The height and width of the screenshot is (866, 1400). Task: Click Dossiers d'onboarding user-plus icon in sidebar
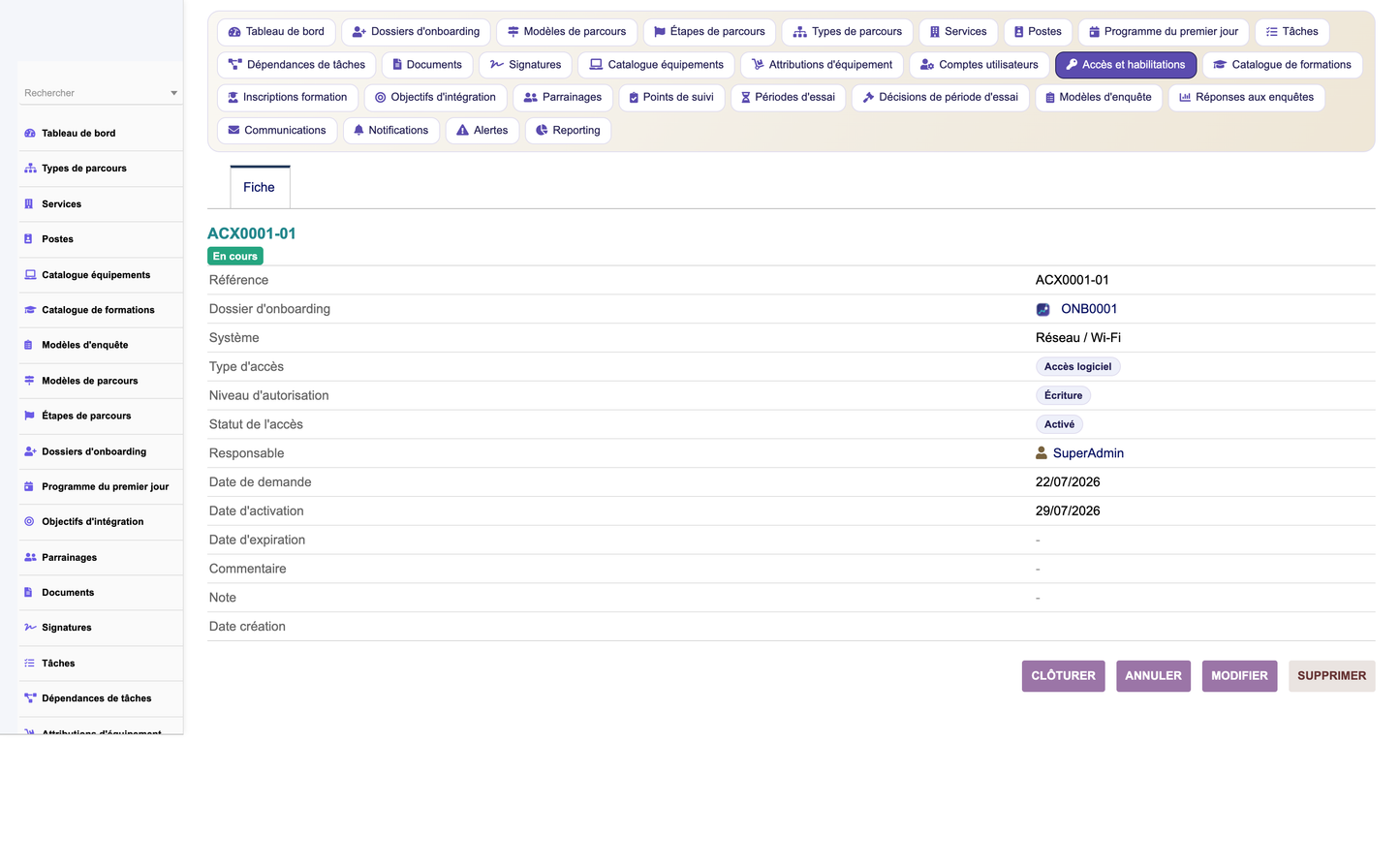pyautogui.click(x=30, y=451)
